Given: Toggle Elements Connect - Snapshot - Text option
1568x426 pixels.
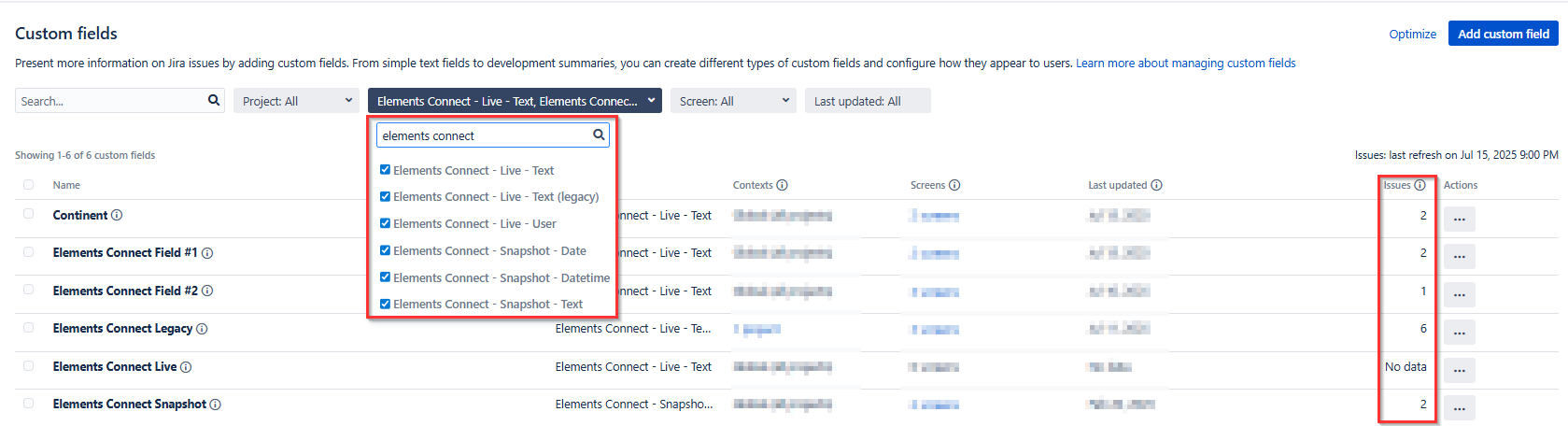Looking at the screenshot, I should (x=385, y=304).
